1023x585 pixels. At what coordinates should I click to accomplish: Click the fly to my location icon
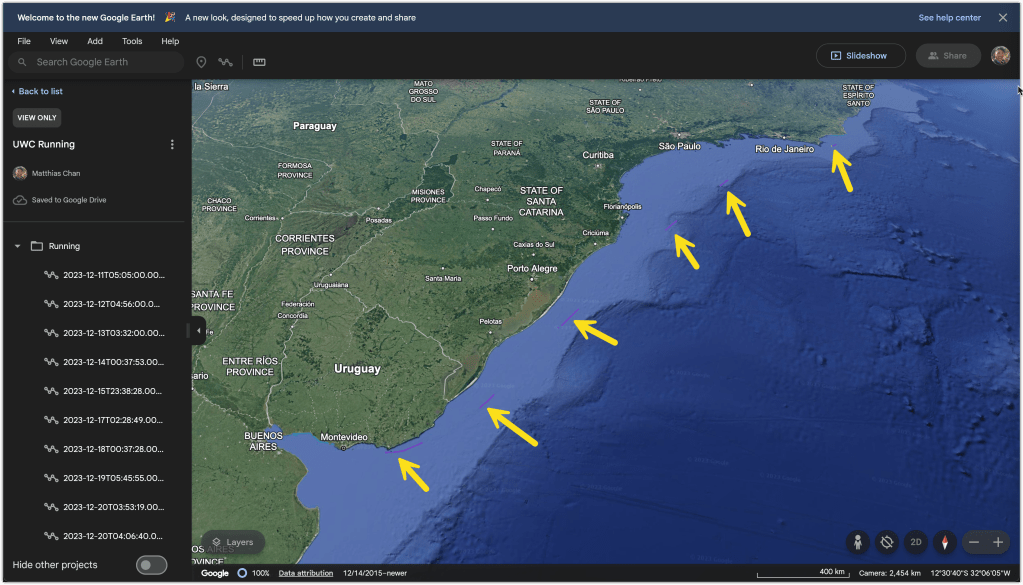886,542
